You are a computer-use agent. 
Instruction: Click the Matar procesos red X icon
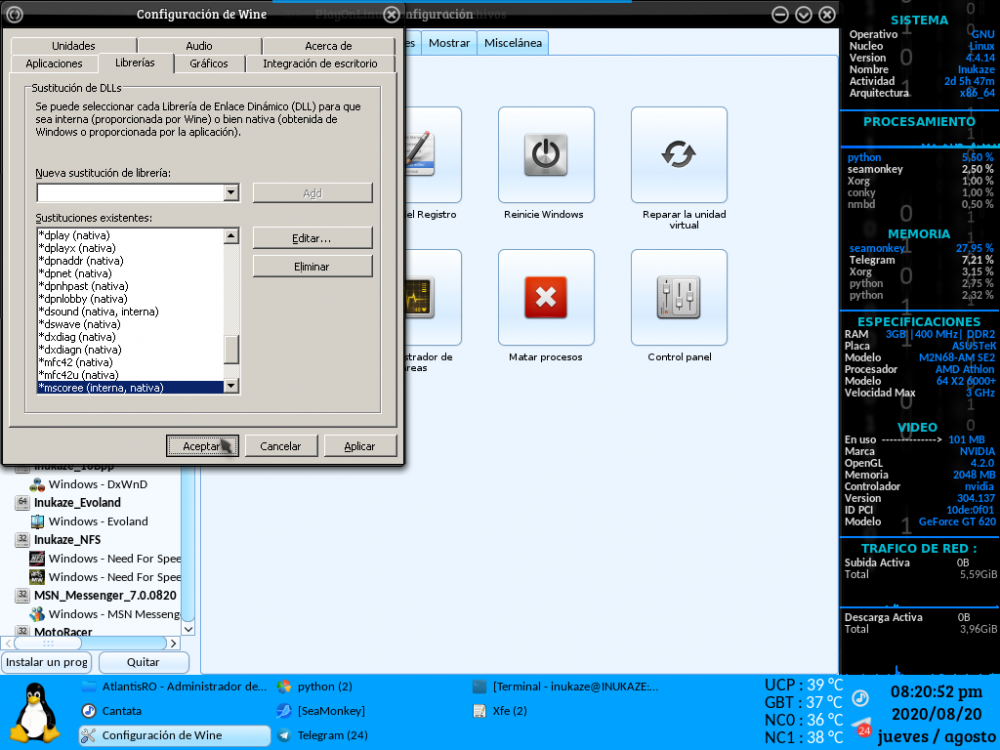[544, 297]
